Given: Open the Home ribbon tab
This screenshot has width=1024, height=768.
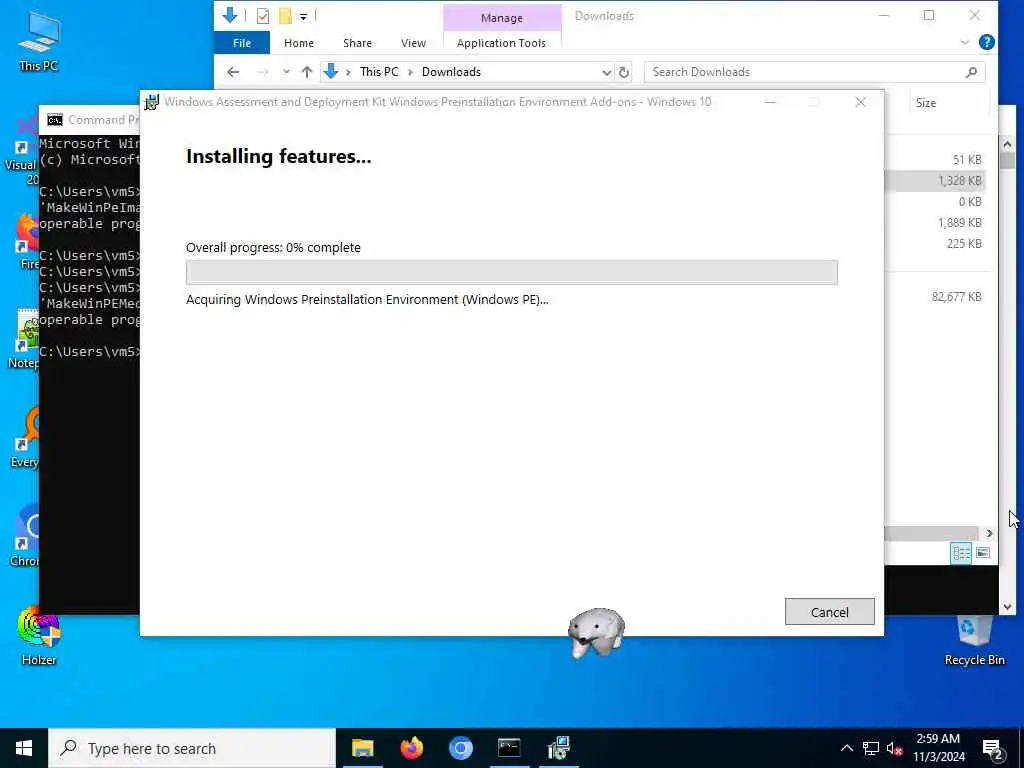Looking at the screenshot, I should point(298,43).
